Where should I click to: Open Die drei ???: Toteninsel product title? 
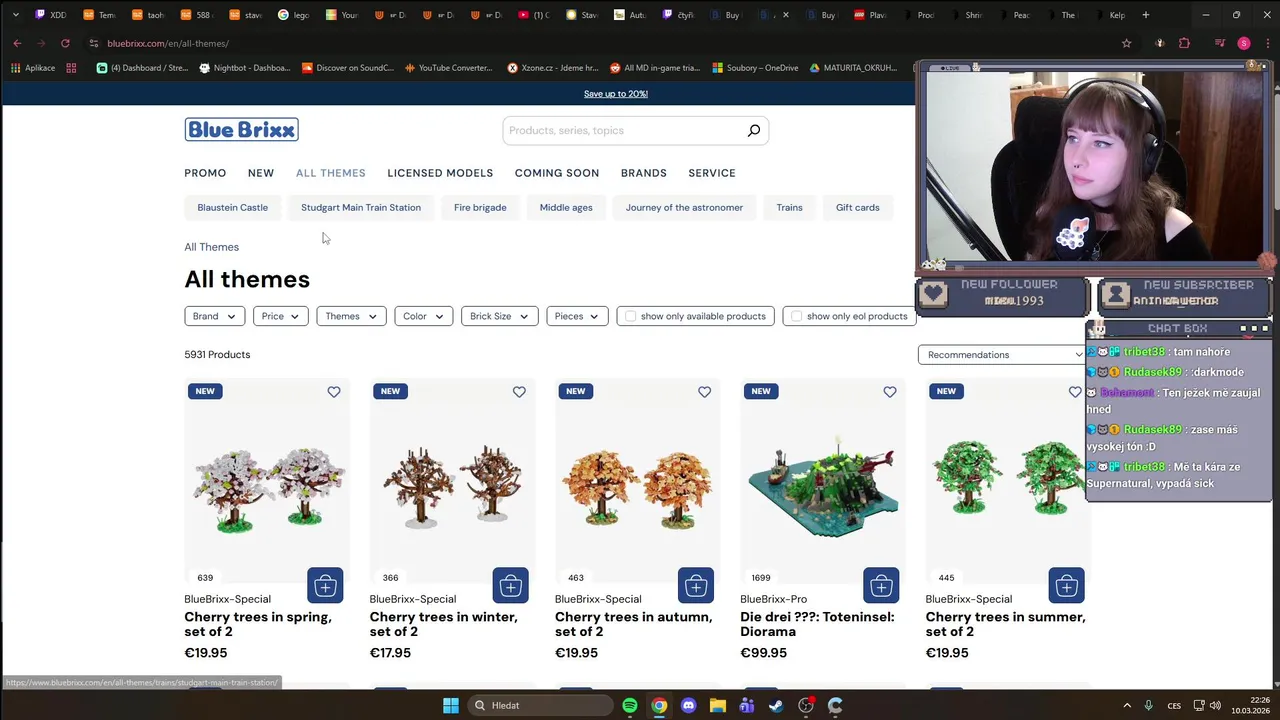[817, 624]
